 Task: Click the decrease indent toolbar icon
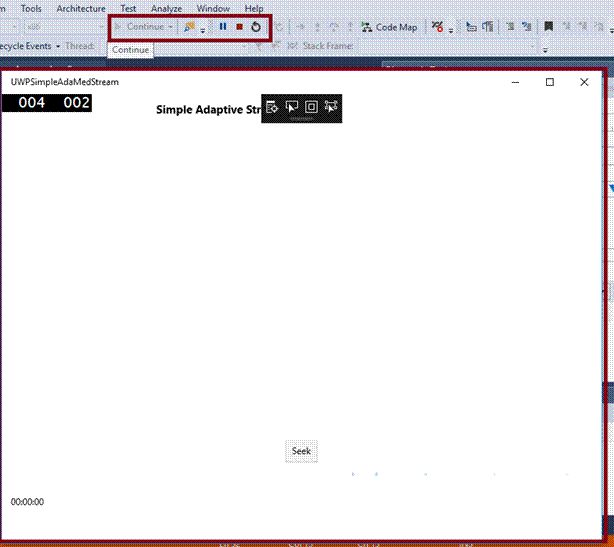[510, 27]
